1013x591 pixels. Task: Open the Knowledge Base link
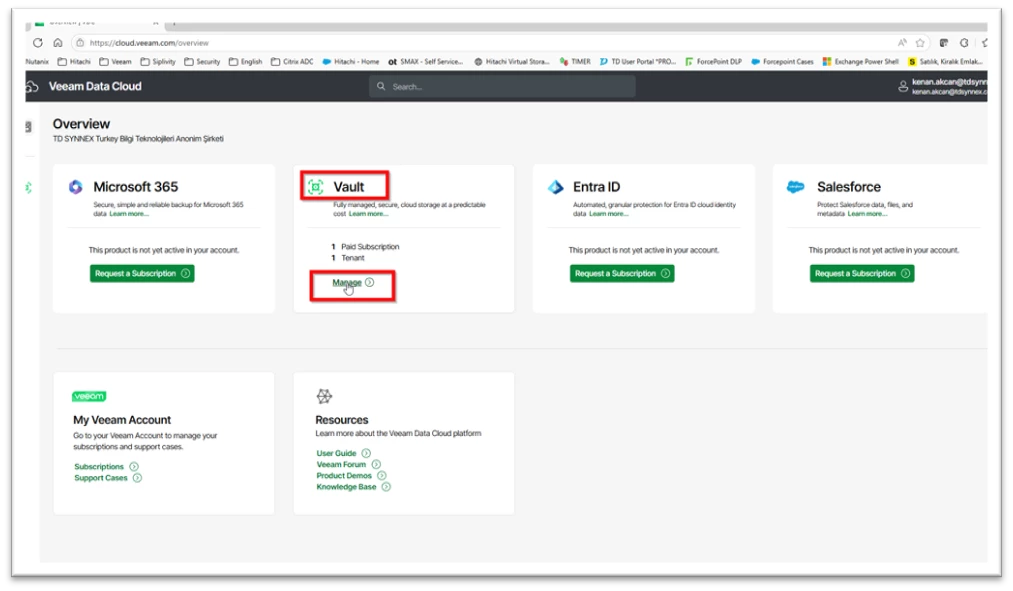[x=346, y=487]
